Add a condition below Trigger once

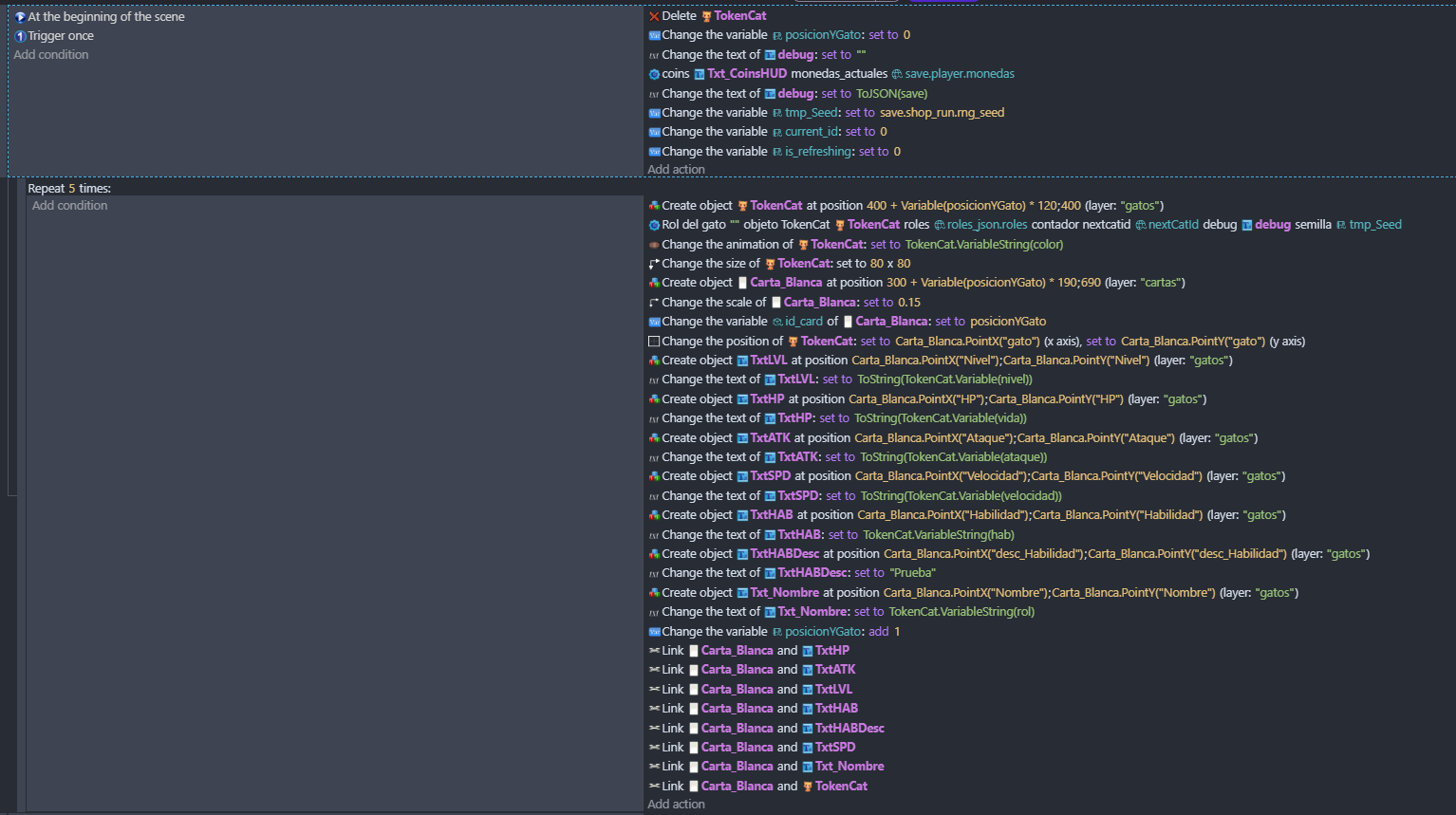point(51,55)
